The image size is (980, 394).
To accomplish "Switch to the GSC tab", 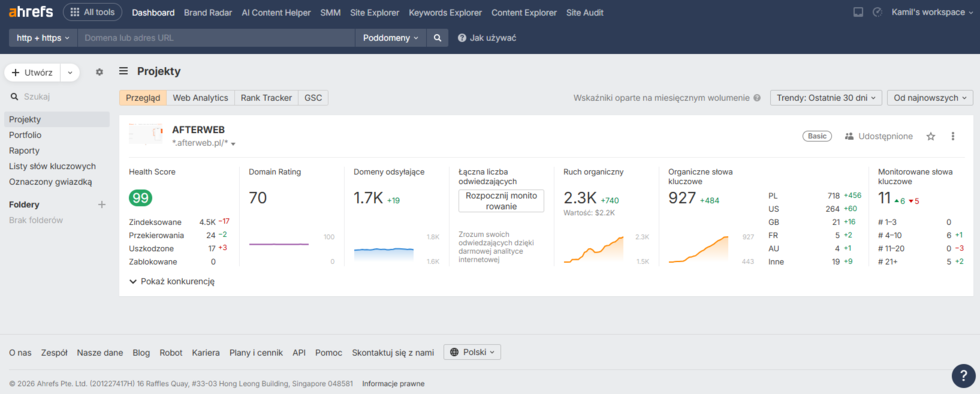I will (x=313, y=98).
